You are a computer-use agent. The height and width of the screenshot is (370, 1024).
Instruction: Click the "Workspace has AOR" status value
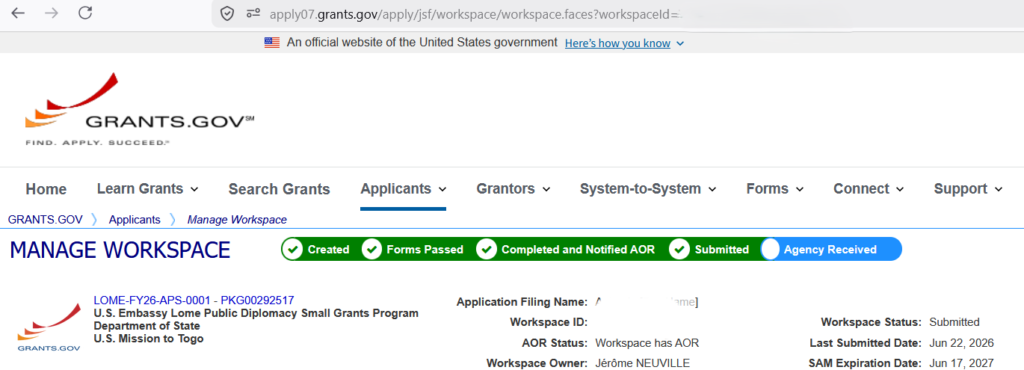647,343
